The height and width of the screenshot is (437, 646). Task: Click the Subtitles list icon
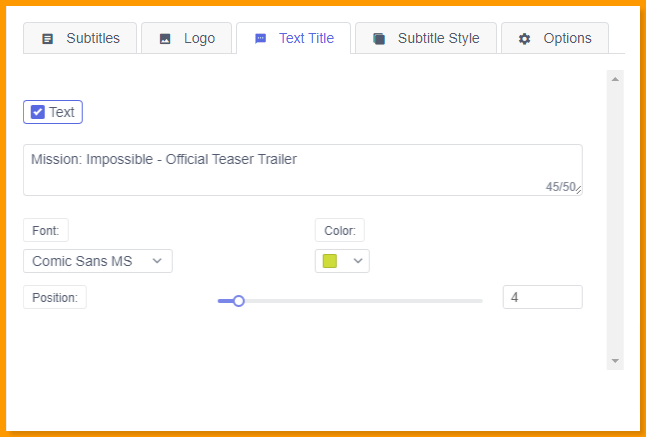(x=48, y=39)
